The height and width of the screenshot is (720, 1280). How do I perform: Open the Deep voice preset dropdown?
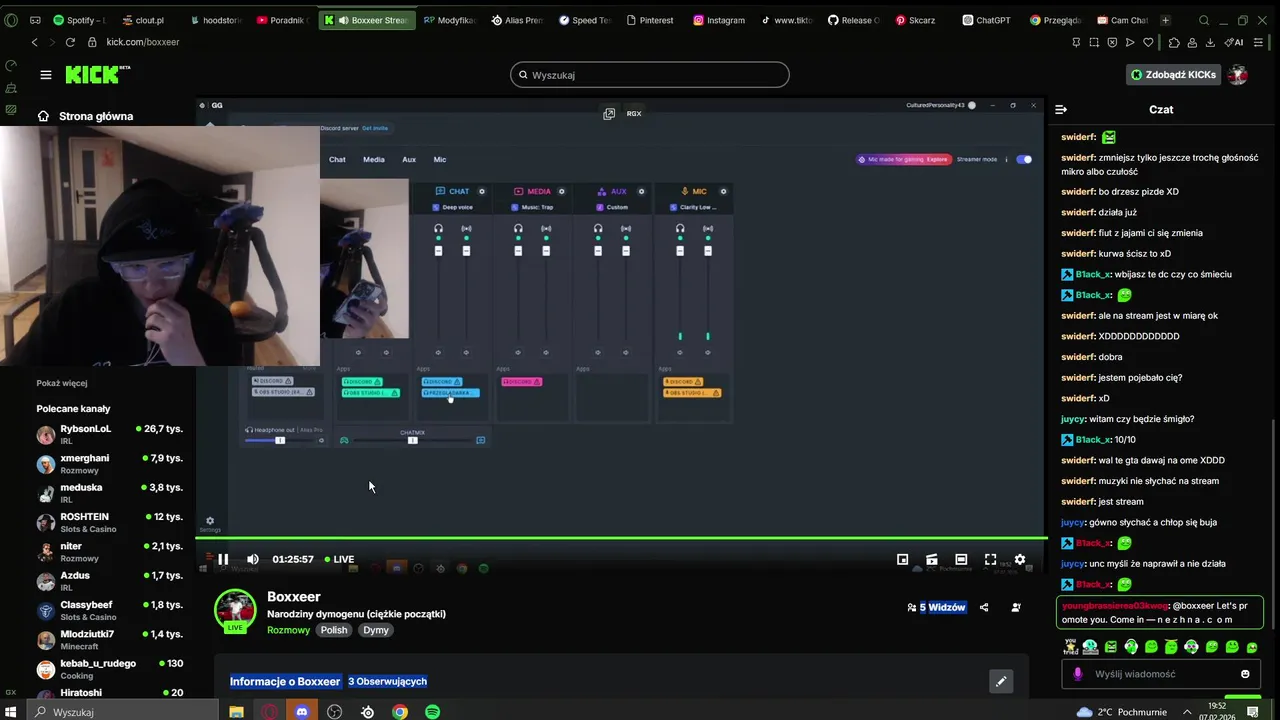(454, 207)
